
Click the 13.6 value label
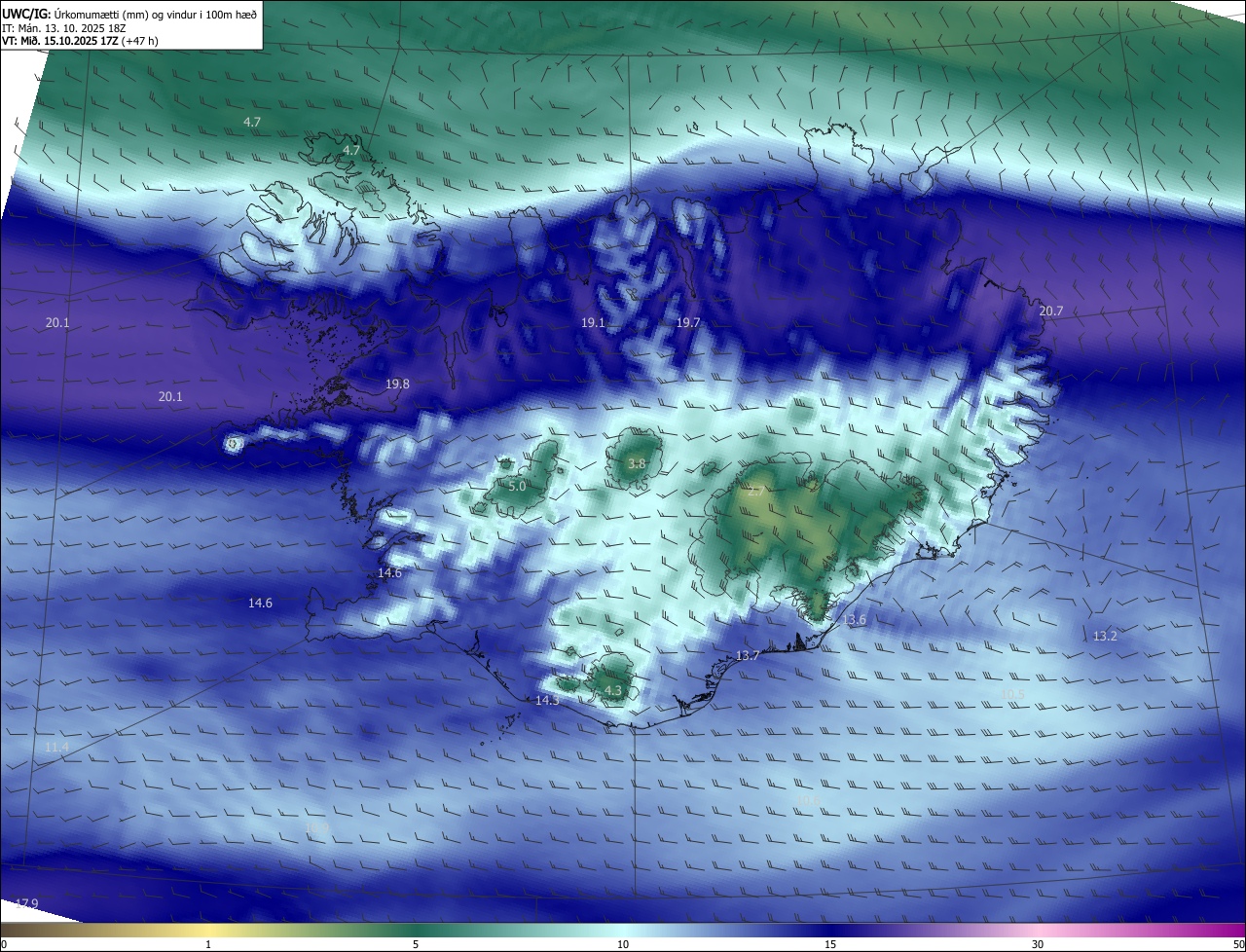click(x=854, y=620)
